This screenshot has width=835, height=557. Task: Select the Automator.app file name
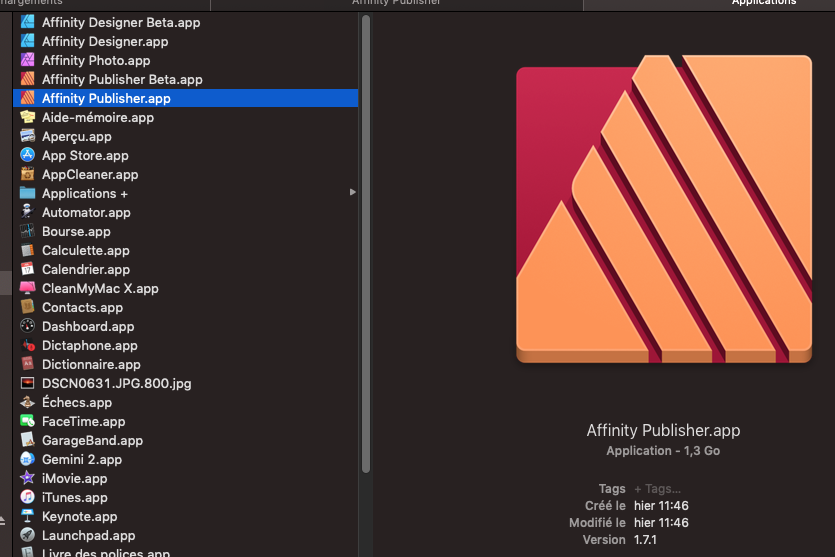[86, 212]
